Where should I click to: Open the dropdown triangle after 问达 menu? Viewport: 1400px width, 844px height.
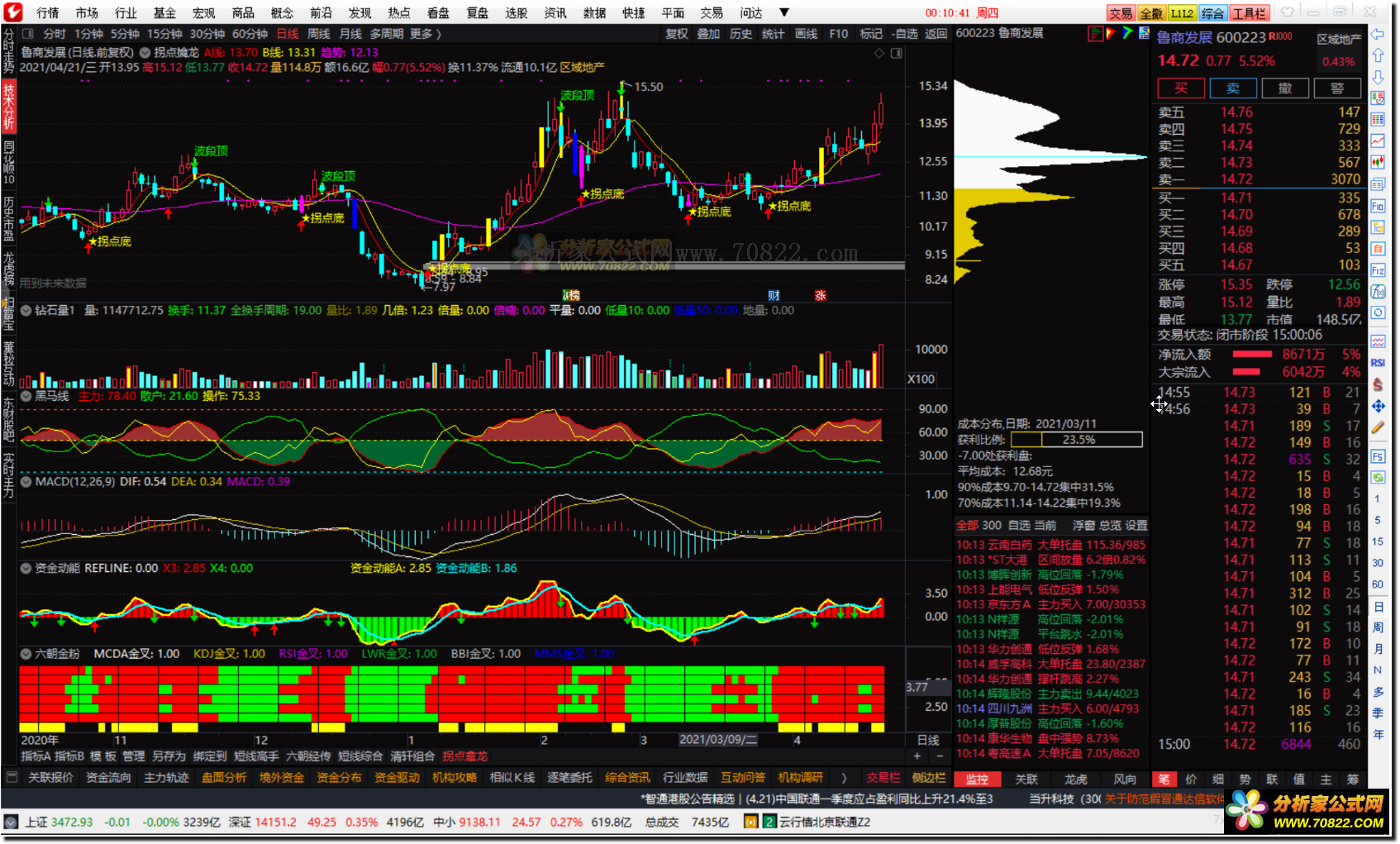click(x=784, y=12)
